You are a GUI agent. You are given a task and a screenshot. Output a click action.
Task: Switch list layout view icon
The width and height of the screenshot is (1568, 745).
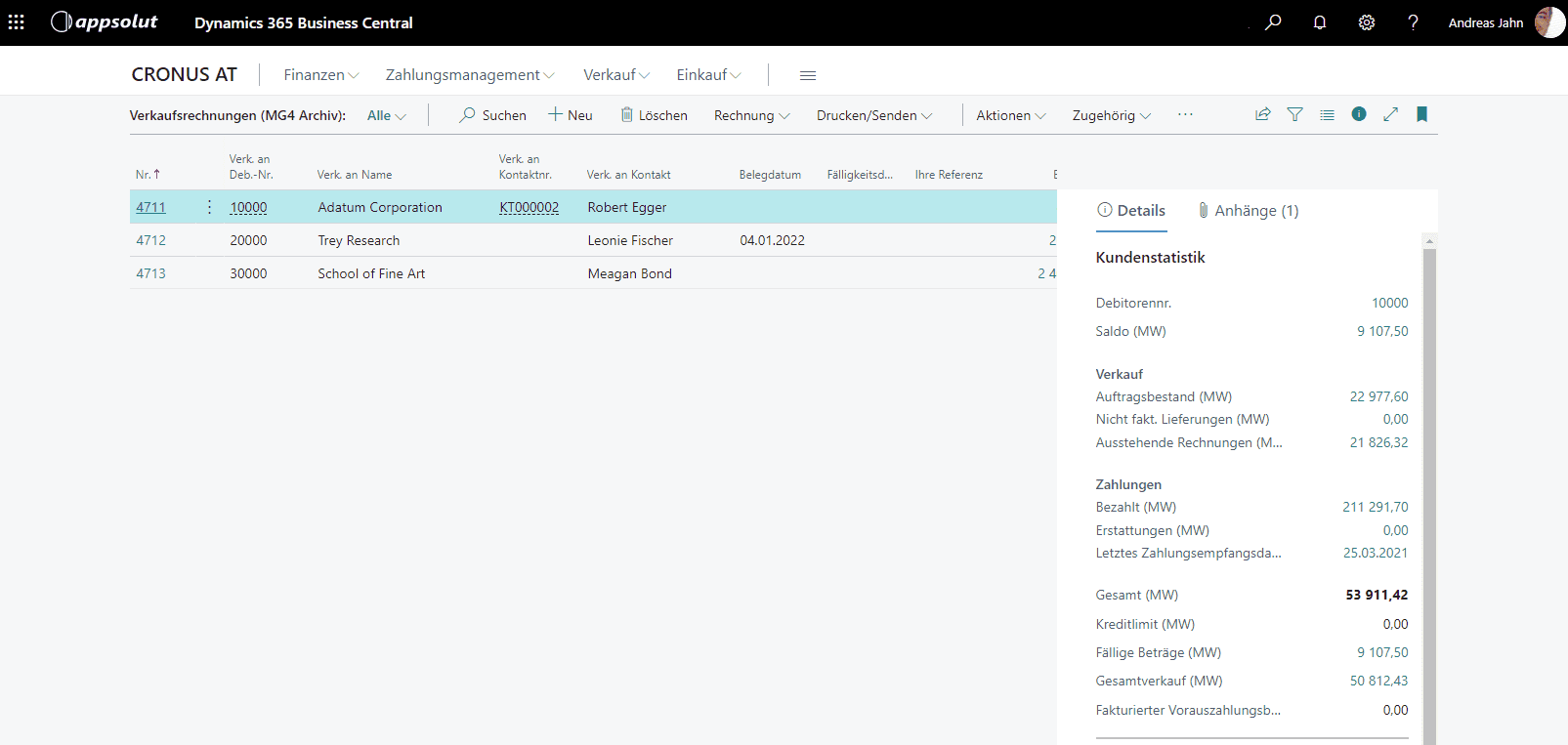1327,114
